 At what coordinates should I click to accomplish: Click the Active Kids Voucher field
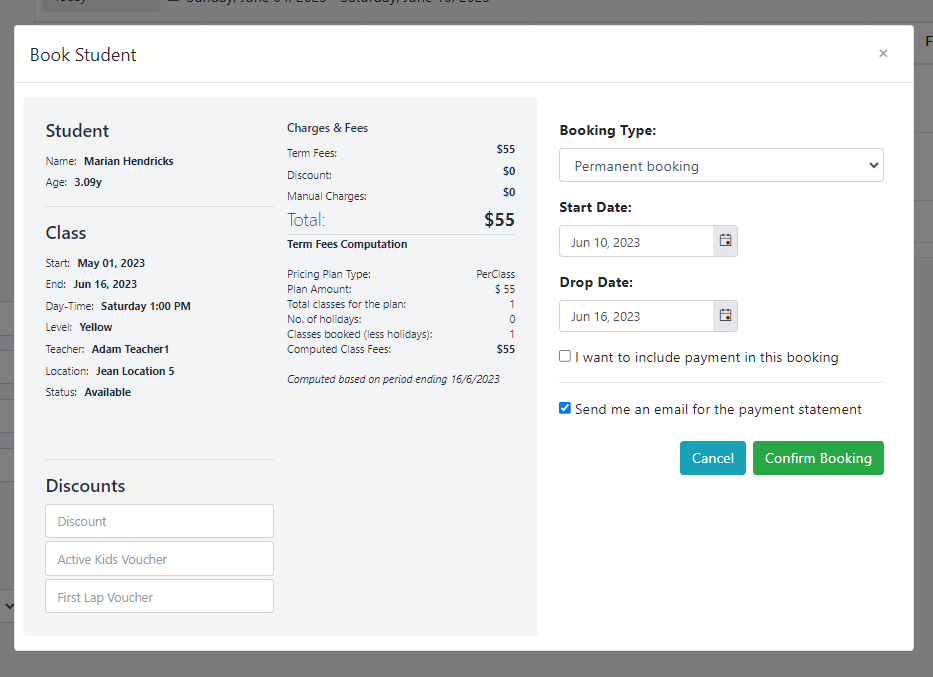click(x=159, y=559)
